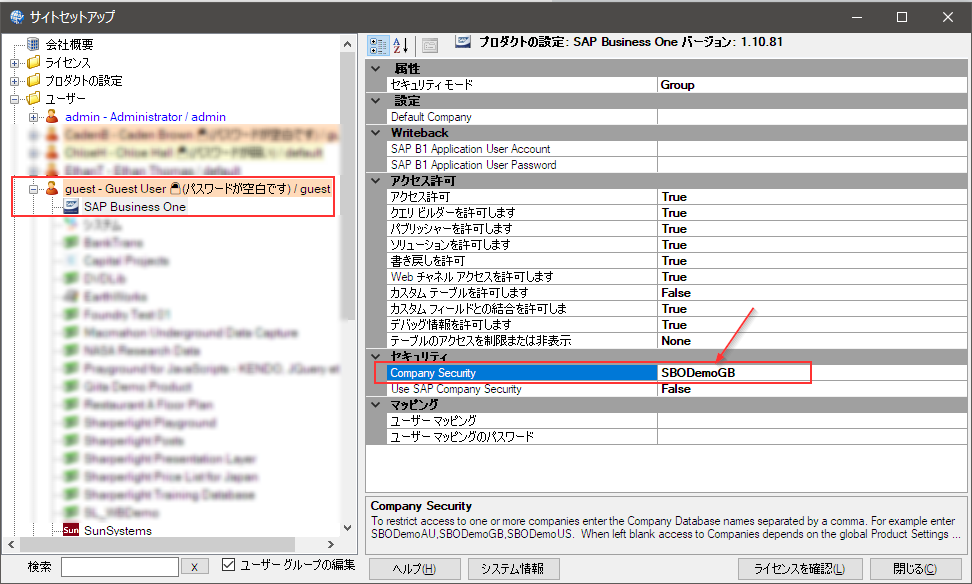Click the テーブルのアクセスを制限 None value
The image size is (972, 584).
point(812,341)
